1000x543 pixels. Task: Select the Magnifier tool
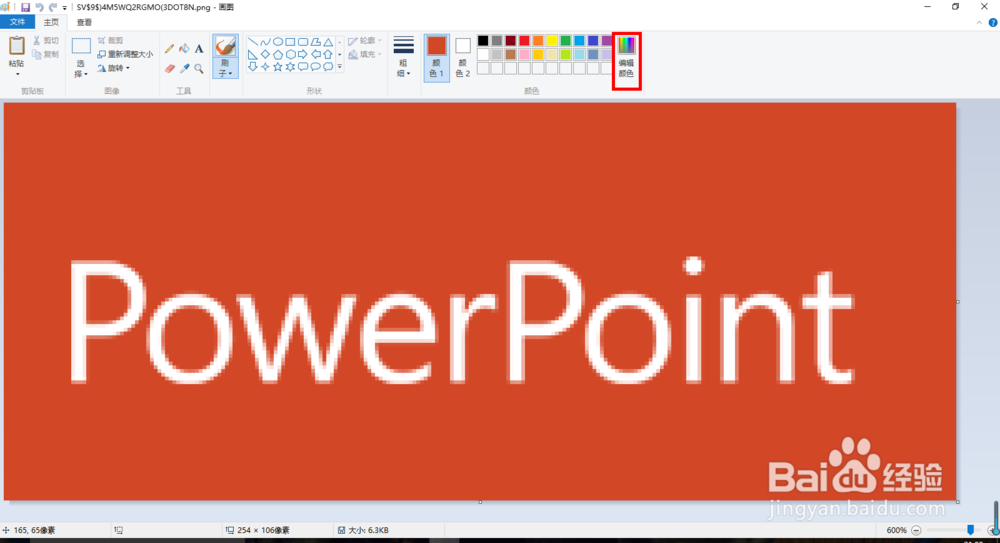pyautogui.click(x=199, y=68)
